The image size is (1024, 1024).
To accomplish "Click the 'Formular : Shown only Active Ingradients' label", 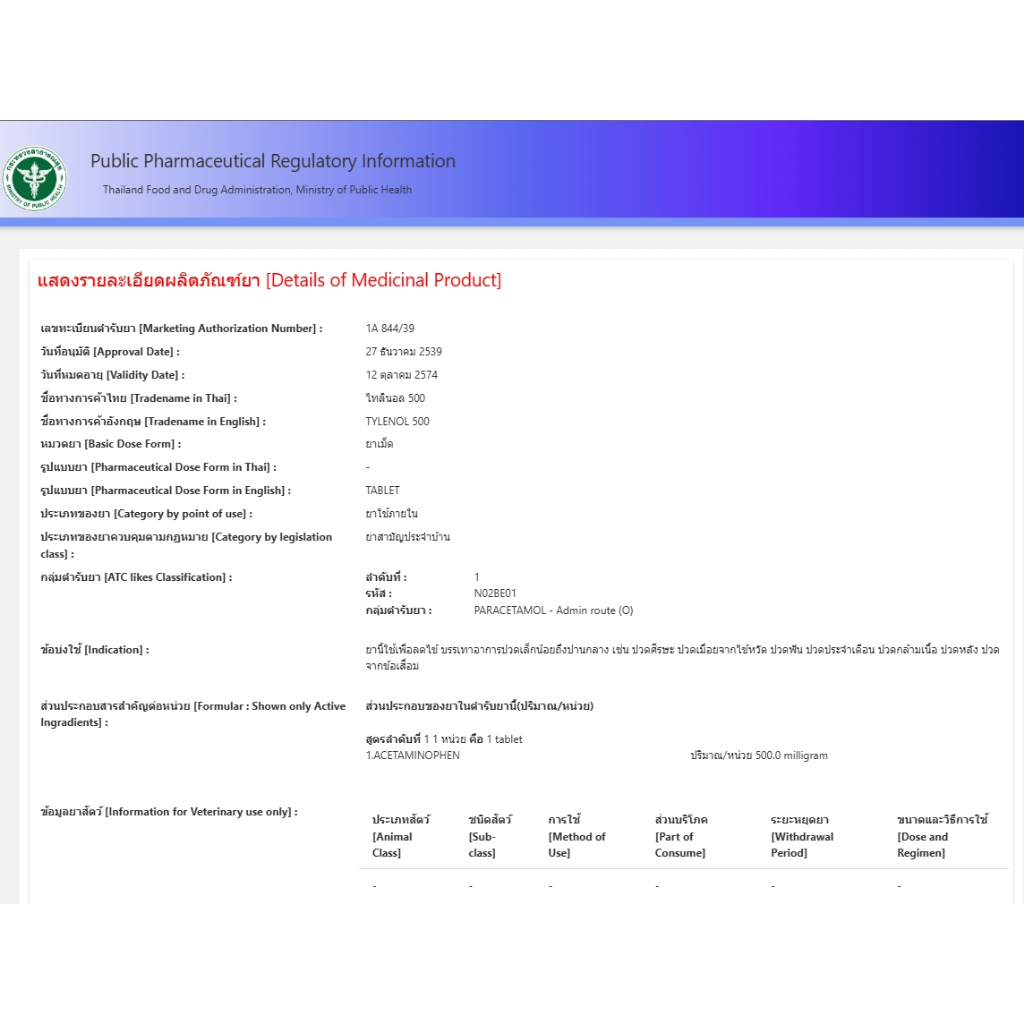I will pos(193,714).
